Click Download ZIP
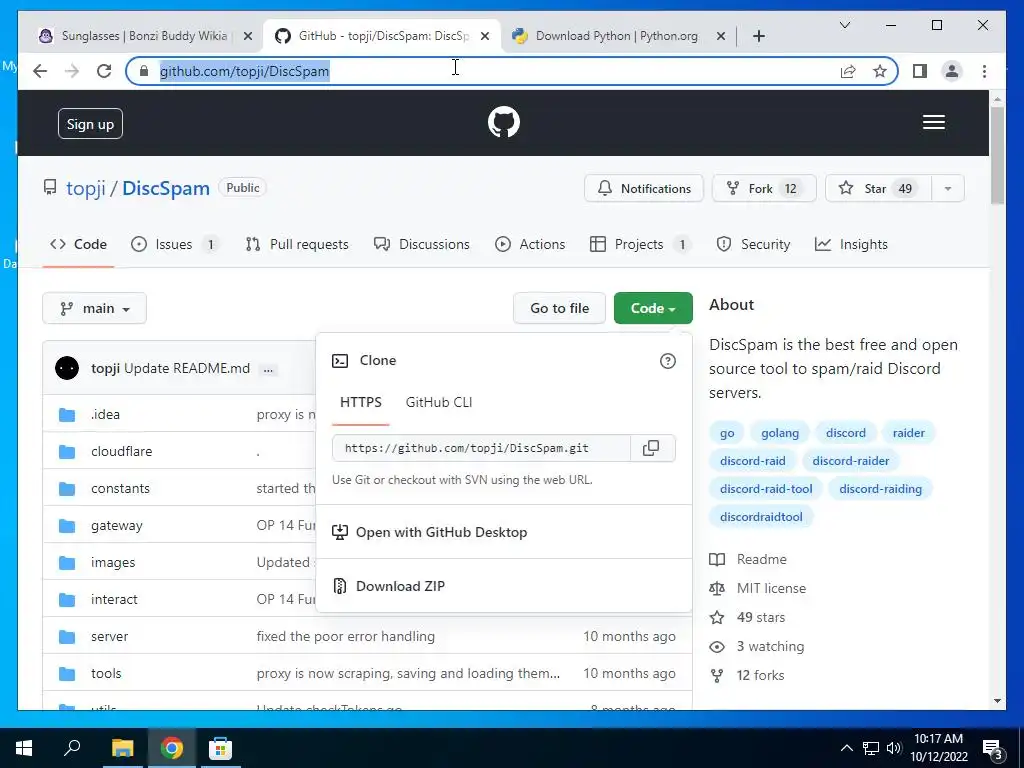Image resolution: width=1024 pixels, height=768 pixels. 400,586
